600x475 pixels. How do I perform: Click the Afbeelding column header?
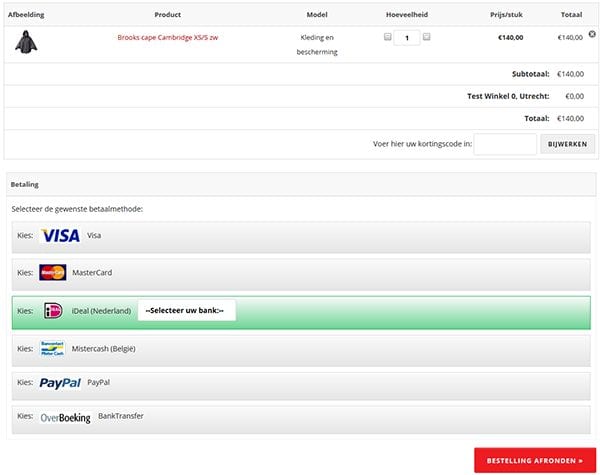point(26,15)
